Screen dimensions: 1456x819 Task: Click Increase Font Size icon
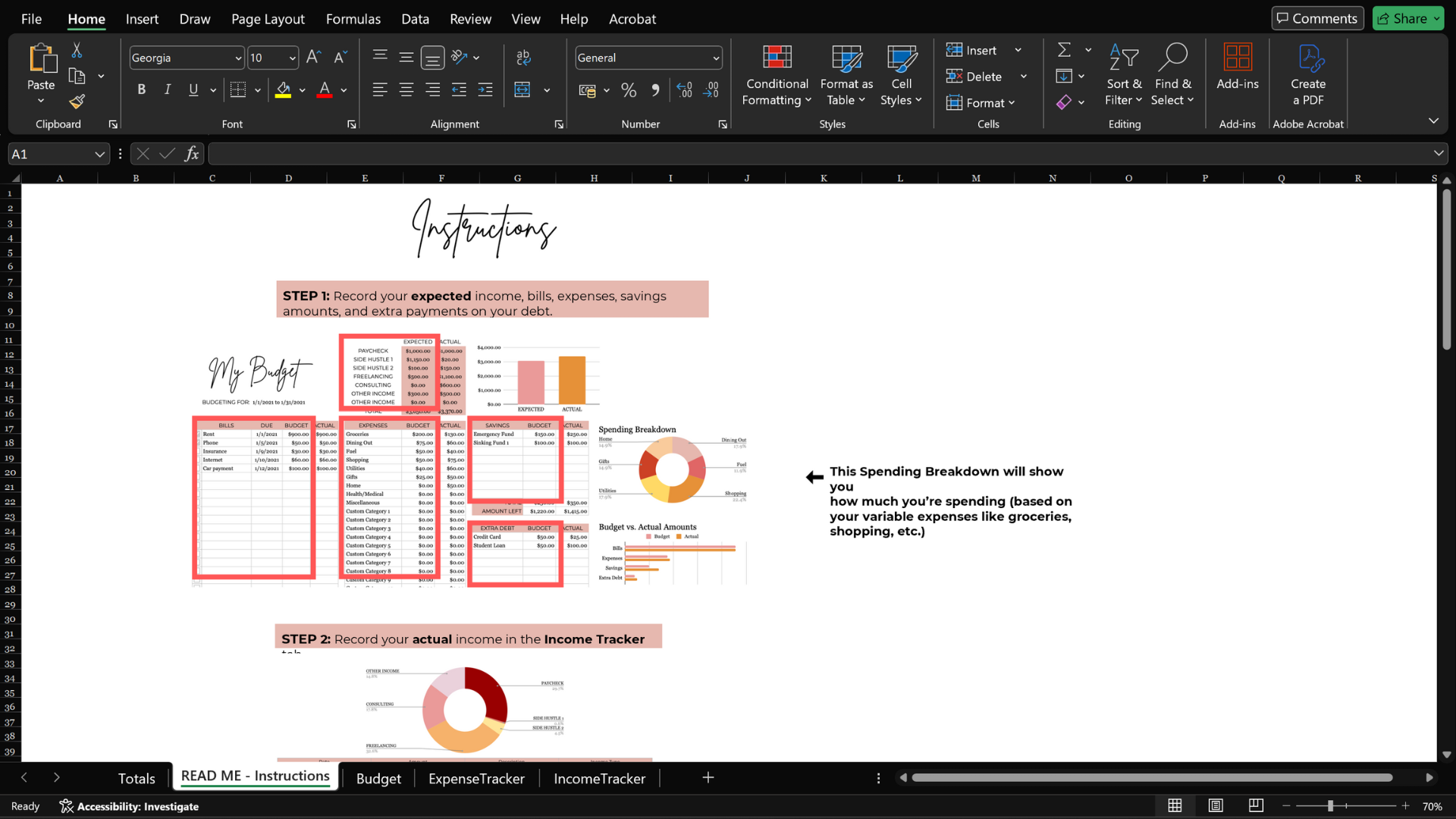click(x=313, y=58)
